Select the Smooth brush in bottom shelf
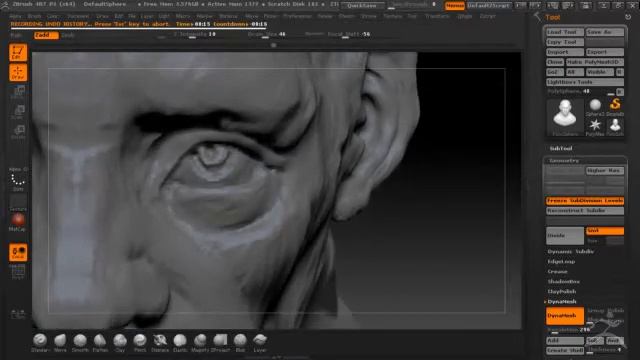This screenshot has width=640, height=360. 80,342
